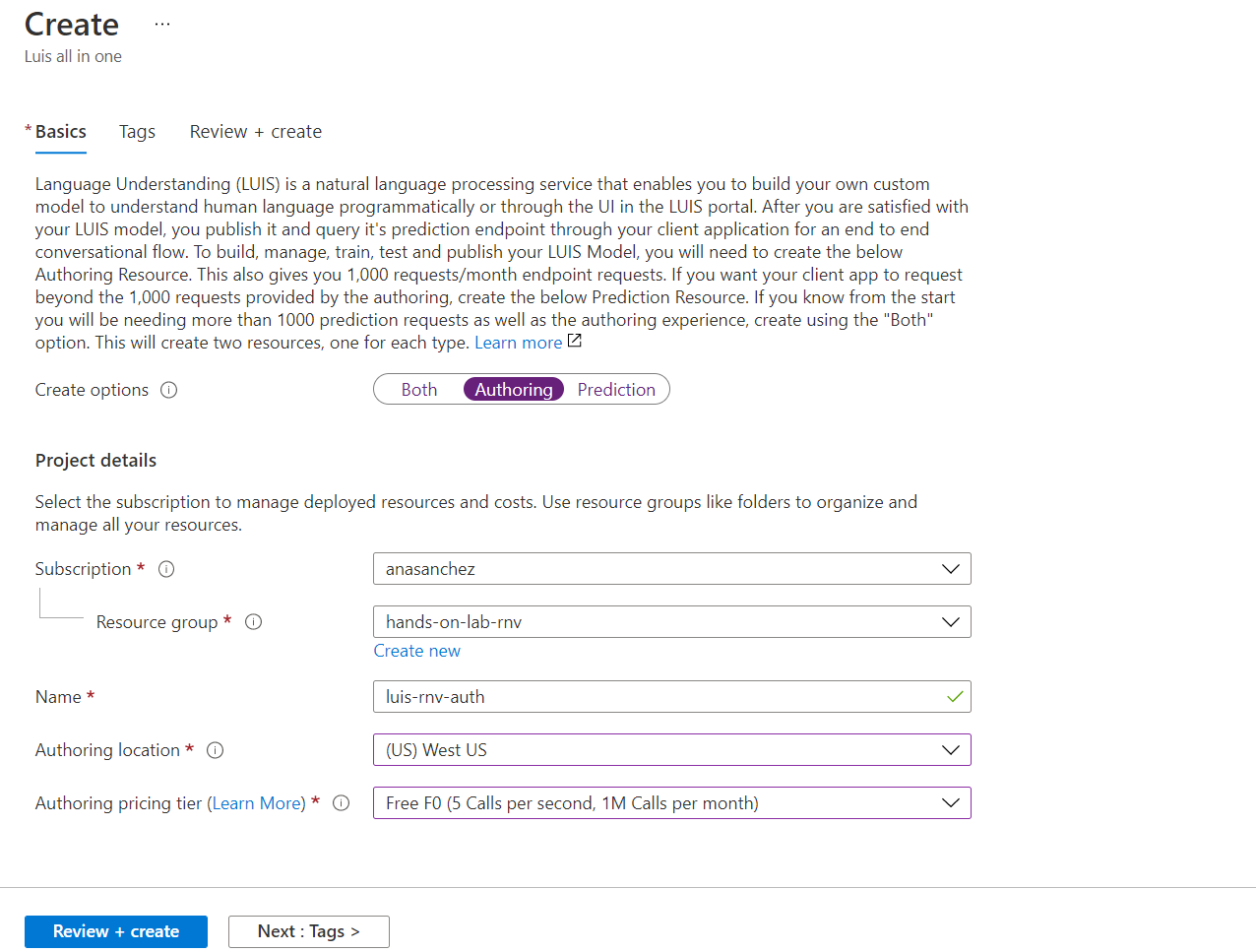Click the Next : Tags > button
Screen dimensions: 1256x952
309,931
